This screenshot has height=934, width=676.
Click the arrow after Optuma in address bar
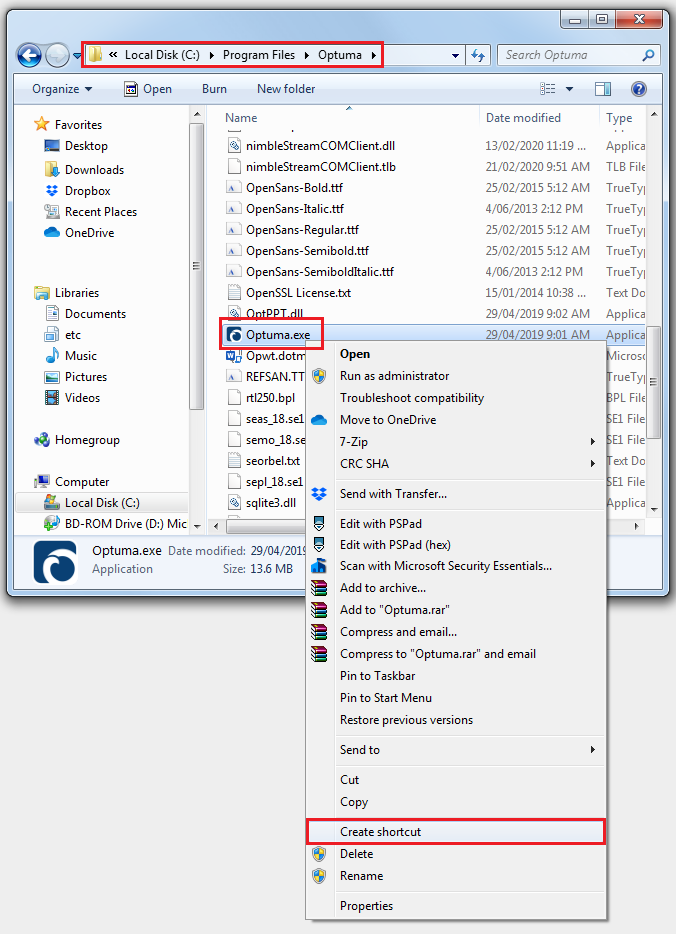coord(373,55)
